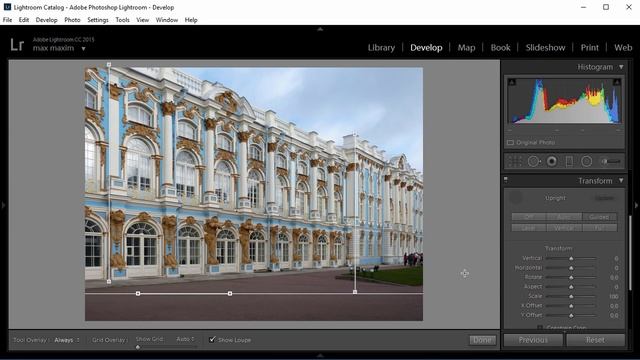Collapse the Transform panel
The width and height of the screenshot is (640, 360).
click(x=621, y=180)
